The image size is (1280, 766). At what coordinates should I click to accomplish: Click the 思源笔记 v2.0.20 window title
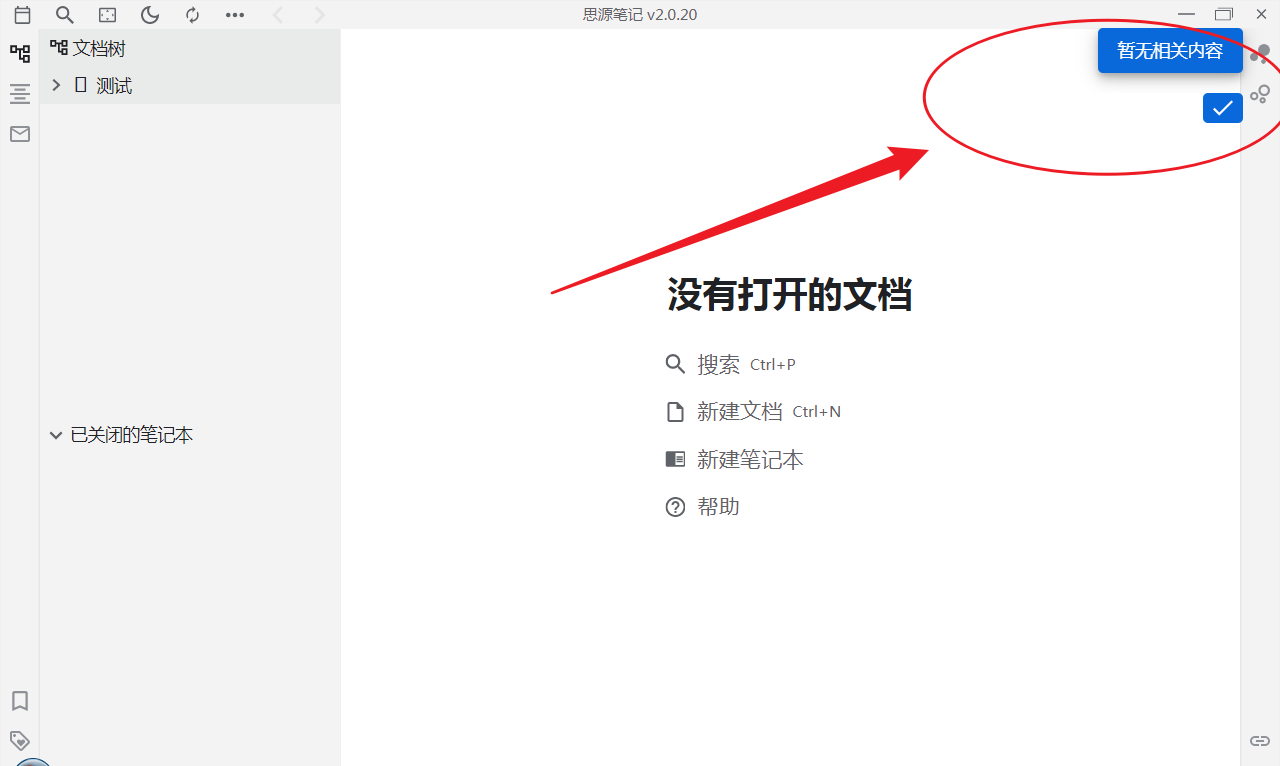(640, 14)
